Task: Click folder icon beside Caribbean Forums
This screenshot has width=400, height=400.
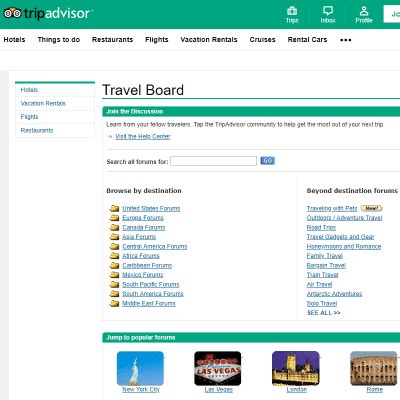Action: pos(114,265)
